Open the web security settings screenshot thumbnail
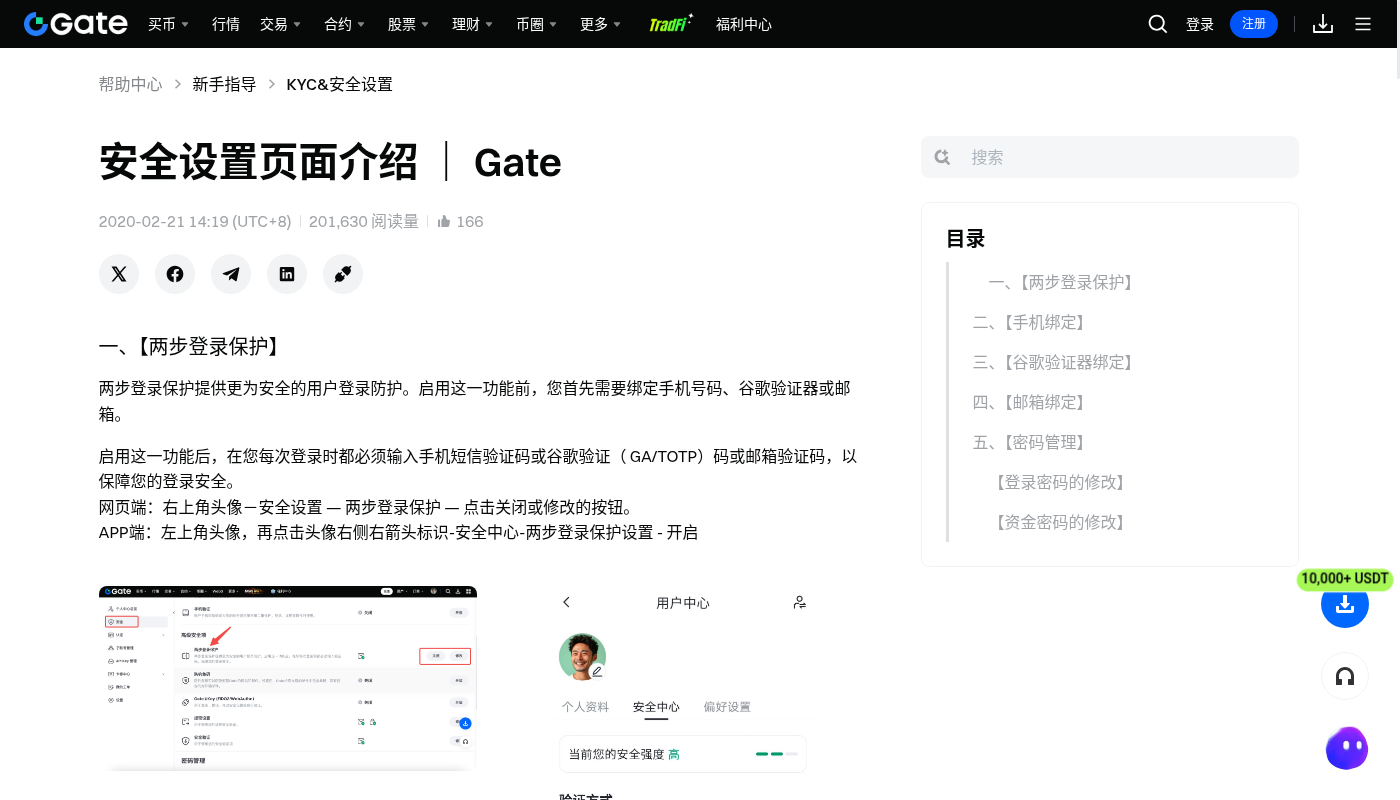The width and height of the screenshot is (1400, 800). point(288,678)
